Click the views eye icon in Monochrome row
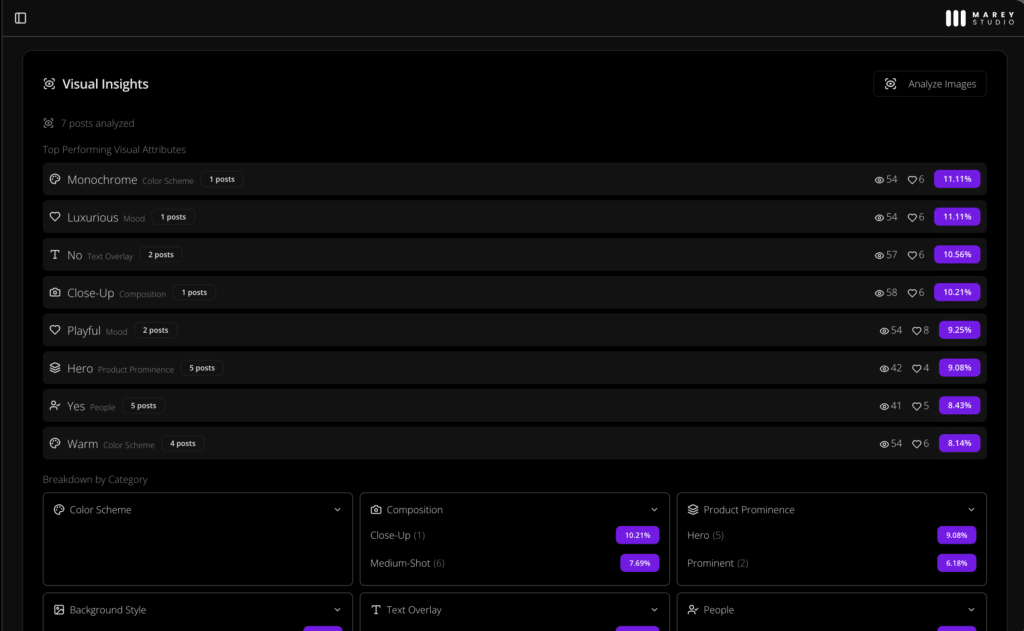 click(879, 180)
